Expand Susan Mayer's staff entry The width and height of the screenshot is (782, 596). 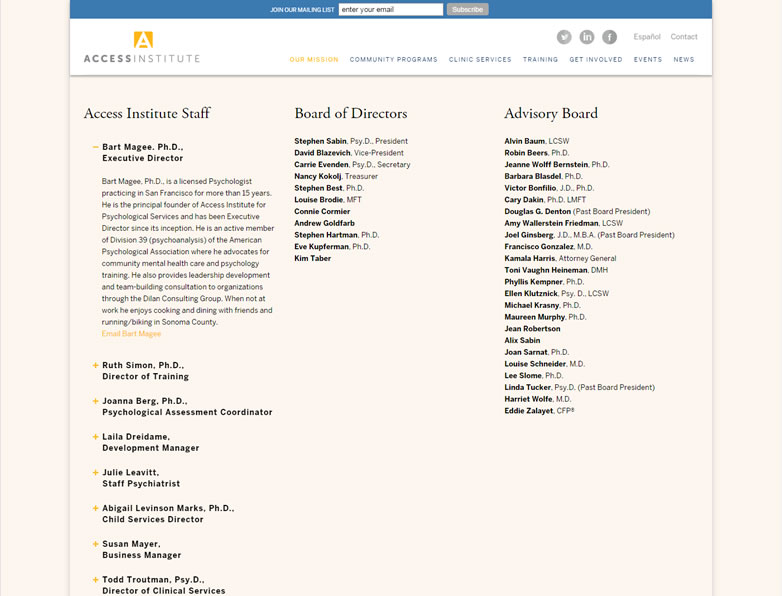click(96, 544)
